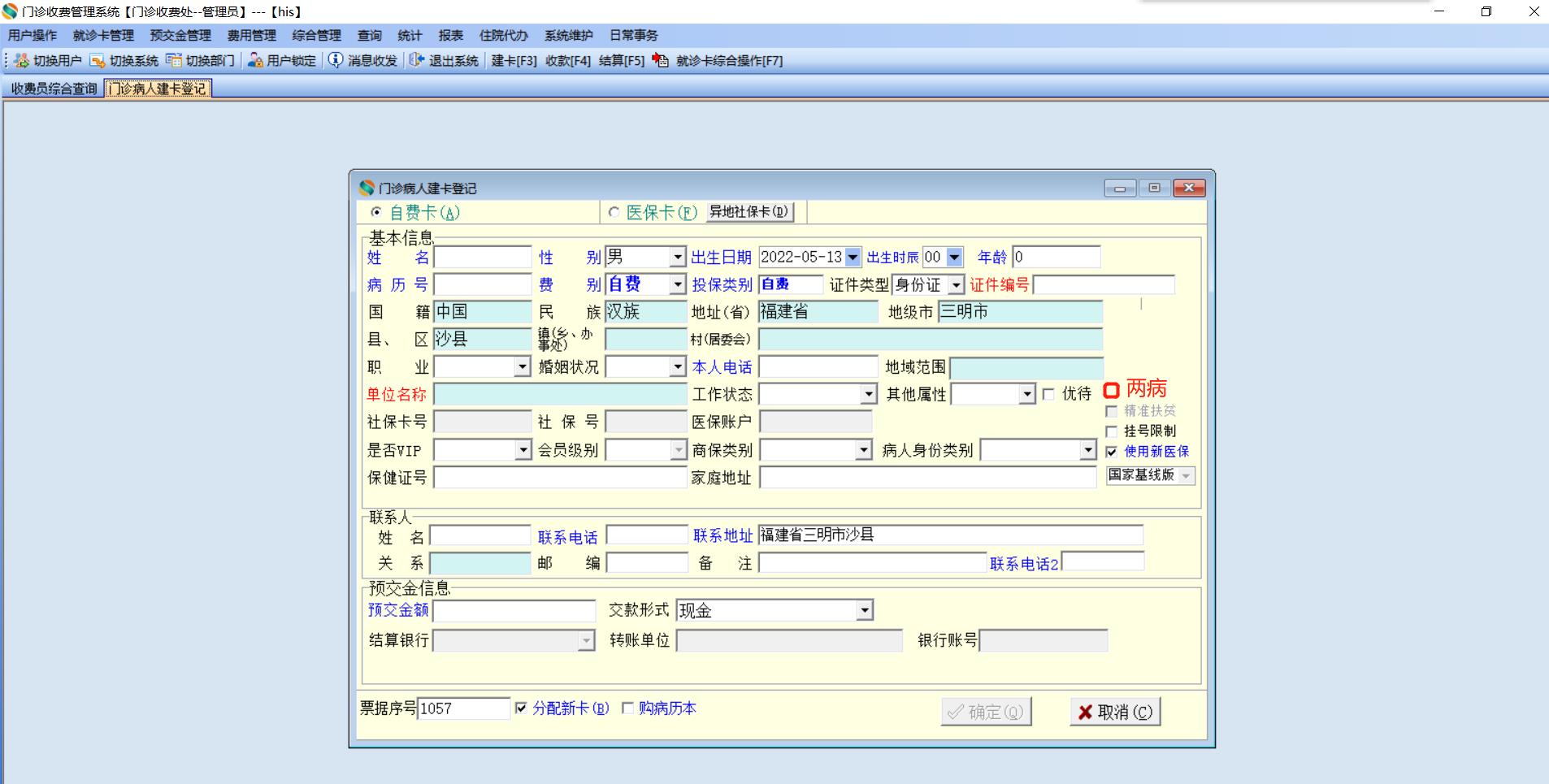This screenshot has width=1549, height=784.
Task: Click 收款[F4] in the toolbar
Action: pyautogui.click(x=567, y=61)
